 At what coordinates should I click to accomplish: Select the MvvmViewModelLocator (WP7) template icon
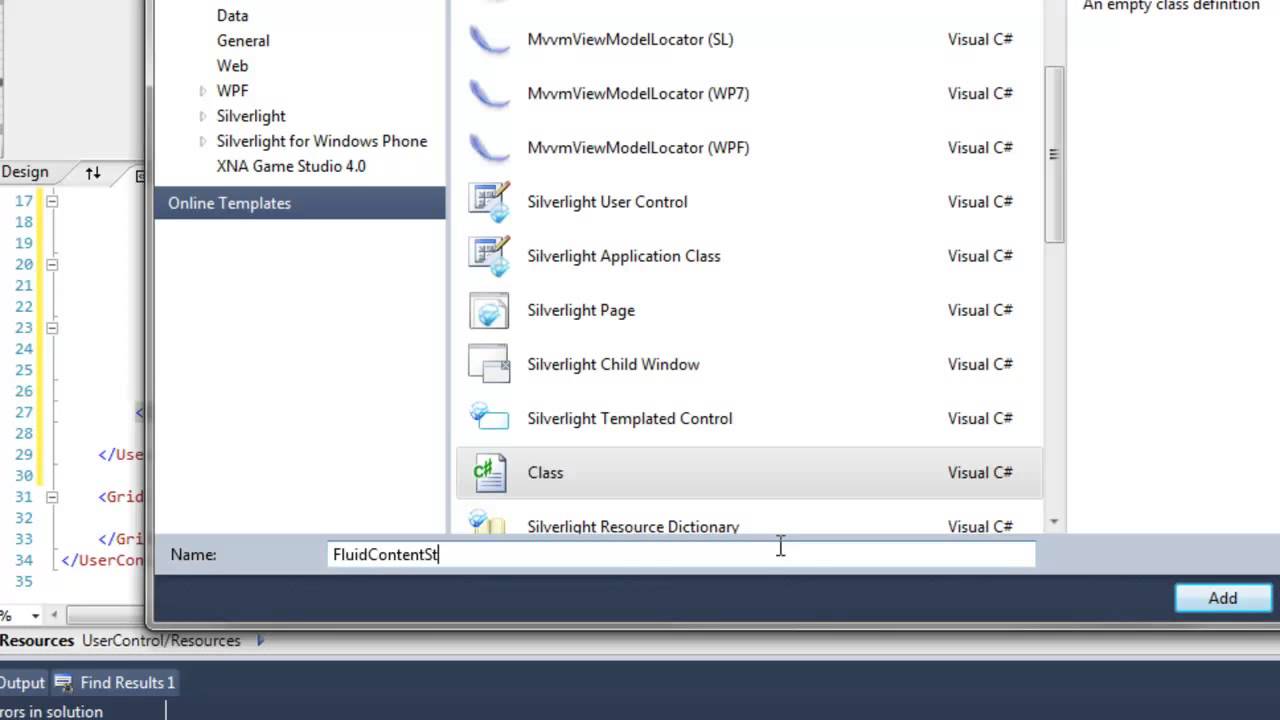[x=490, y=94]
